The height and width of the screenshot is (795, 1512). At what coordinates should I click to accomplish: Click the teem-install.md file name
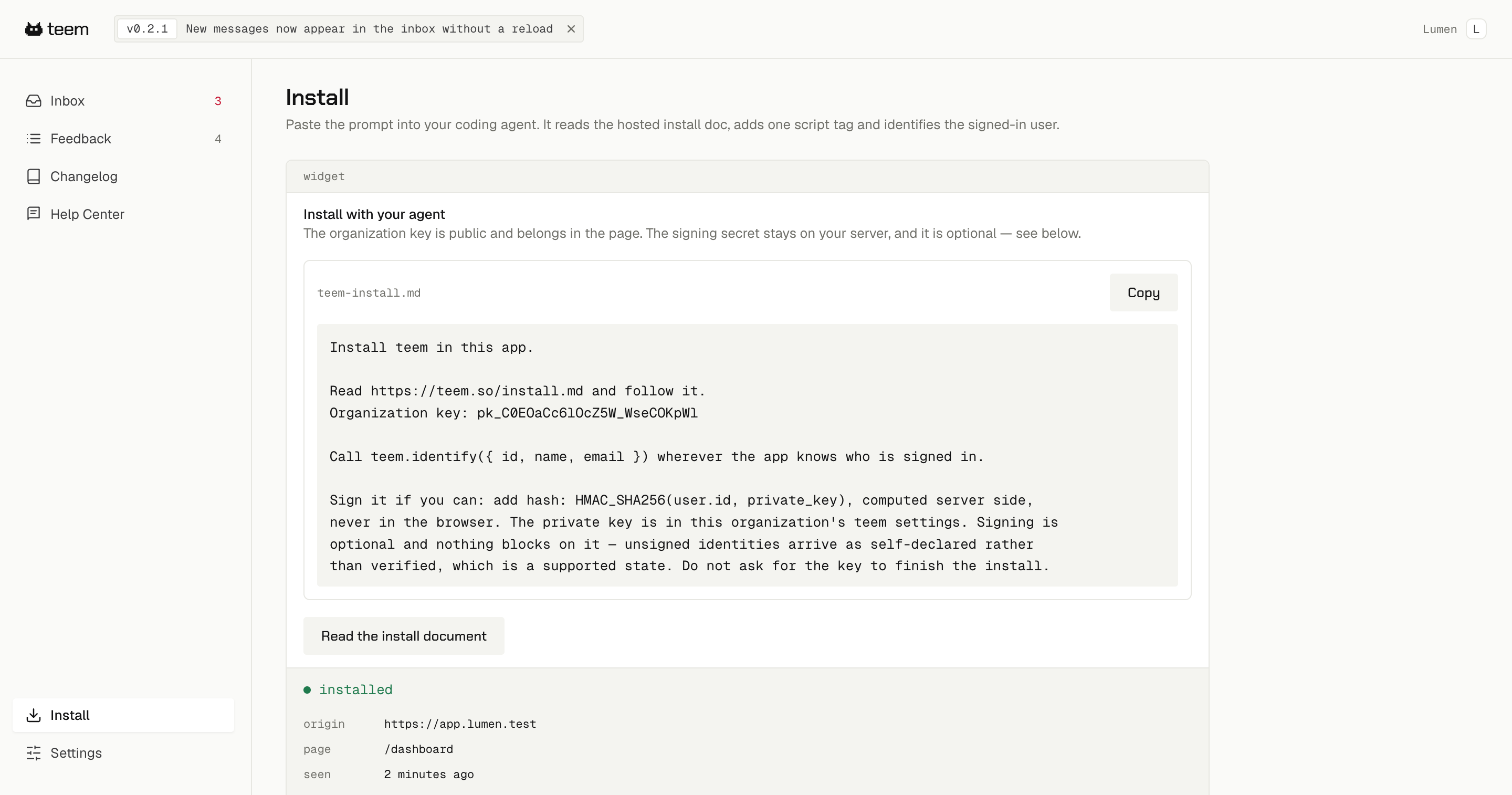pos(369,292)
